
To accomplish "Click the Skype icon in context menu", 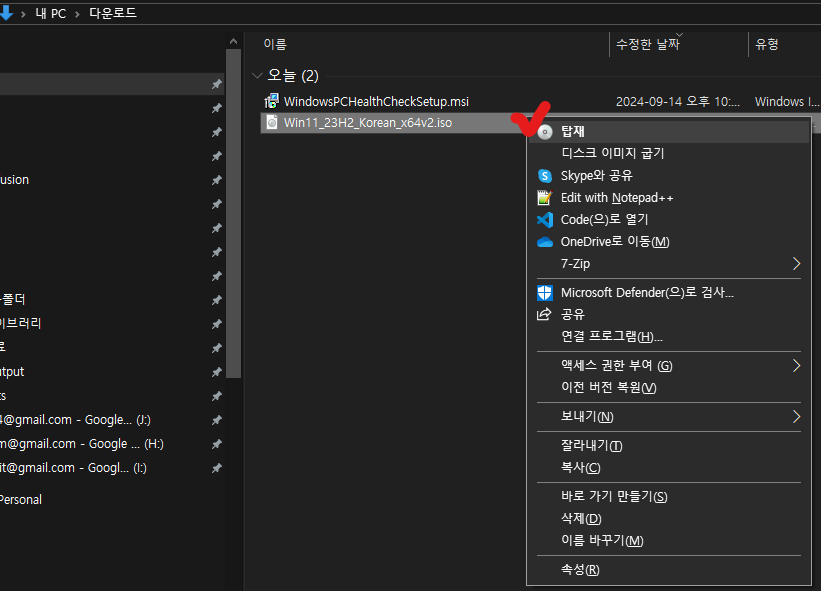I will [x=545, y=176].
